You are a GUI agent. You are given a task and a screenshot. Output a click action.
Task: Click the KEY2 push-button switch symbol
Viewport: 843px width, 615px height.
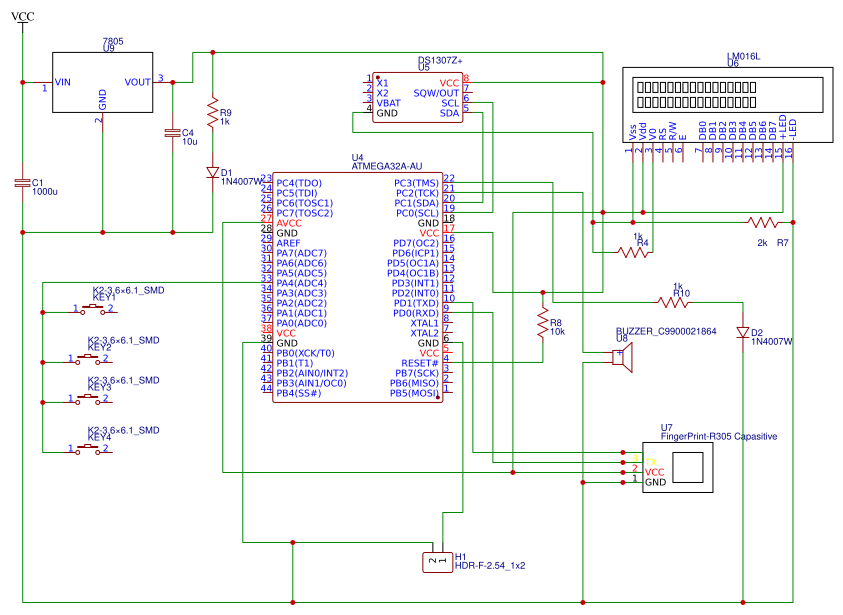click(x=88, y=359)
